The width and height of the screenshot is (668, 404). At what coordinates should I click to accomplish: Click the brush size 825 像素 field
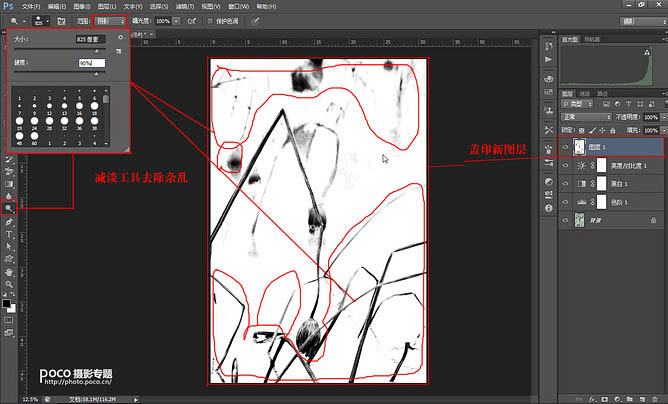(90, 39)
